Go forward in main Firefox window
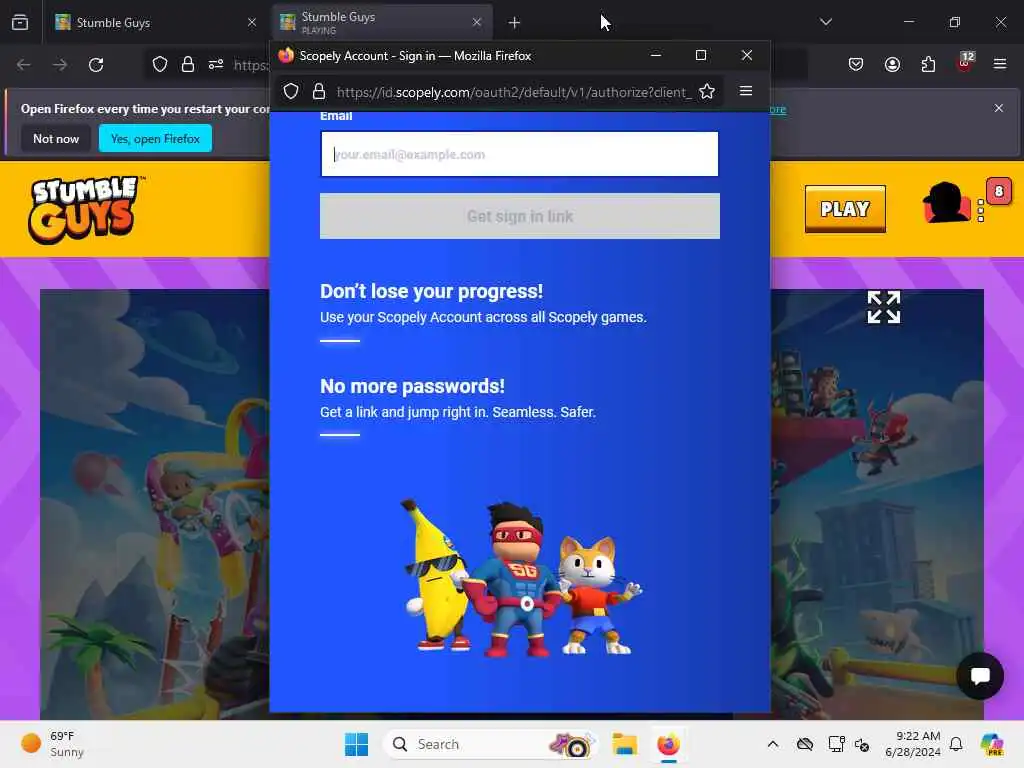Image resolution: width=1024 pixels, height=768 pixels. pos(59,65)
